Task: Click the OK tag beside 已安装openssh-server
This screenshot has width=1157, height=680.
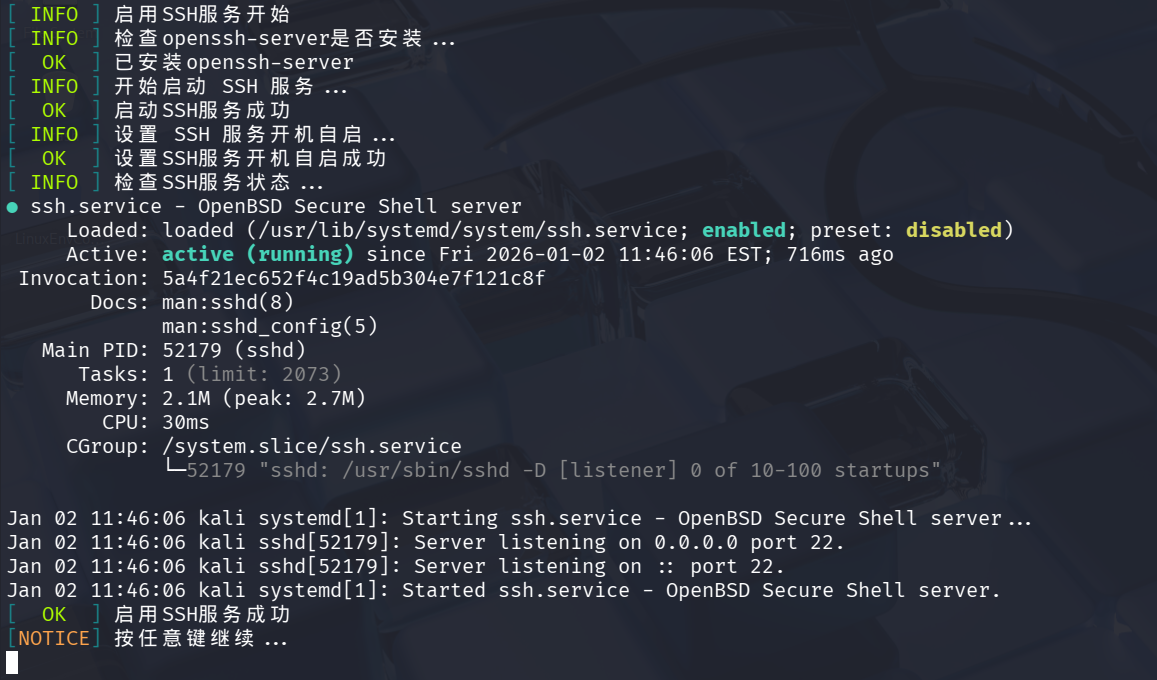Action: [x=54, y=62]
